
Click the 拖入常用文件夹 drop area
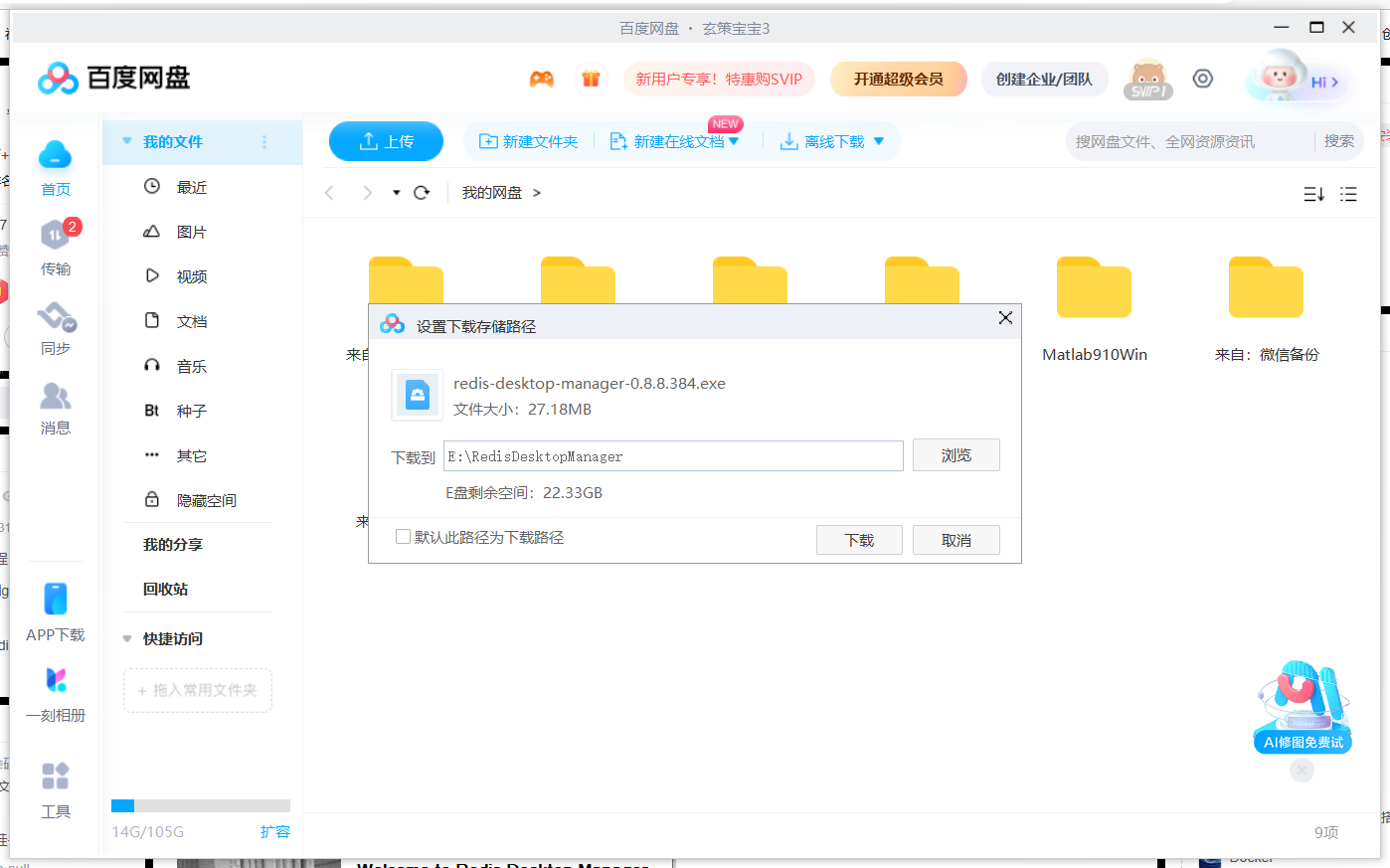pos(198,690)
